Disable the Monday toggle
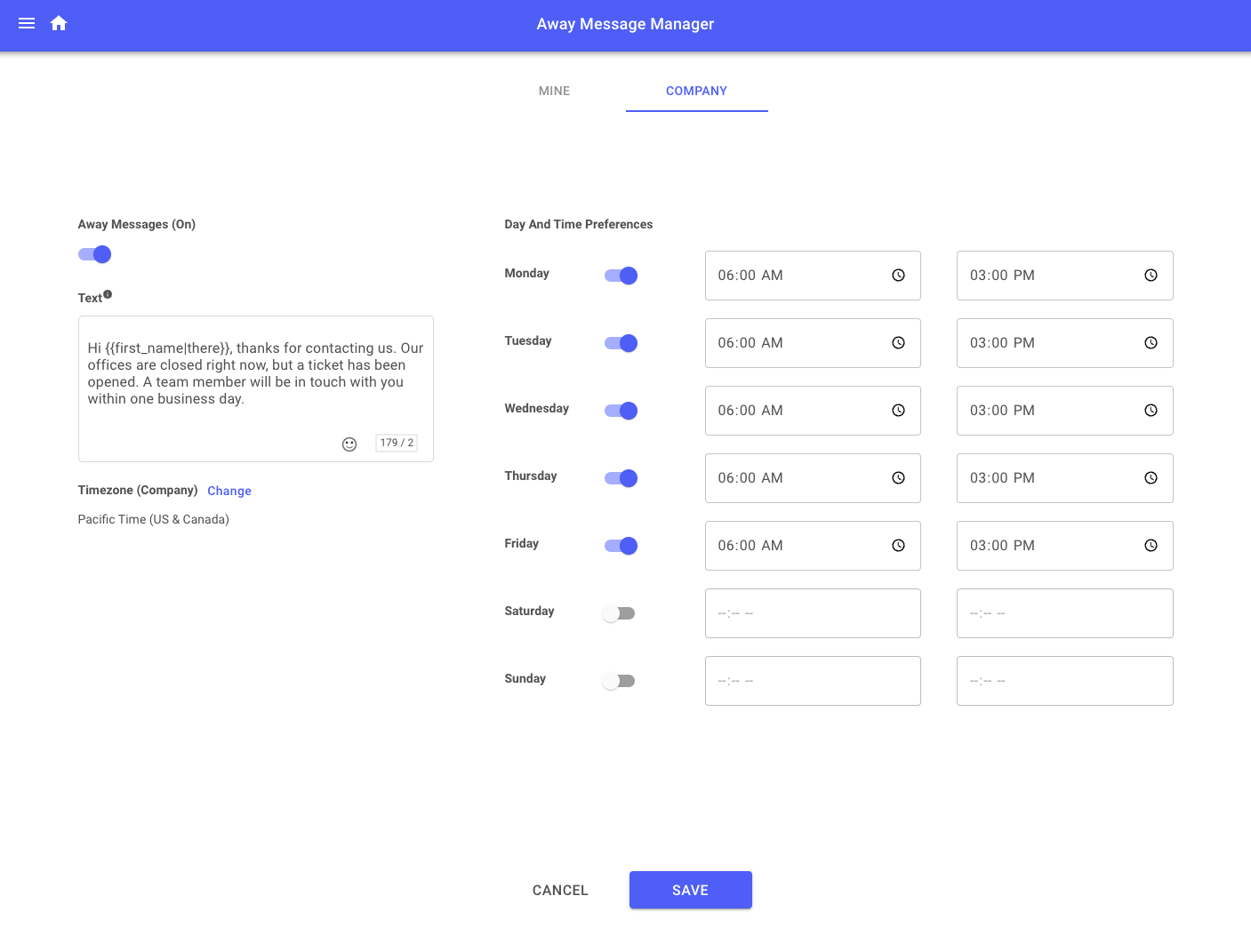The image size is (1251, 952). pyautogui.click(x=621, y=276)
